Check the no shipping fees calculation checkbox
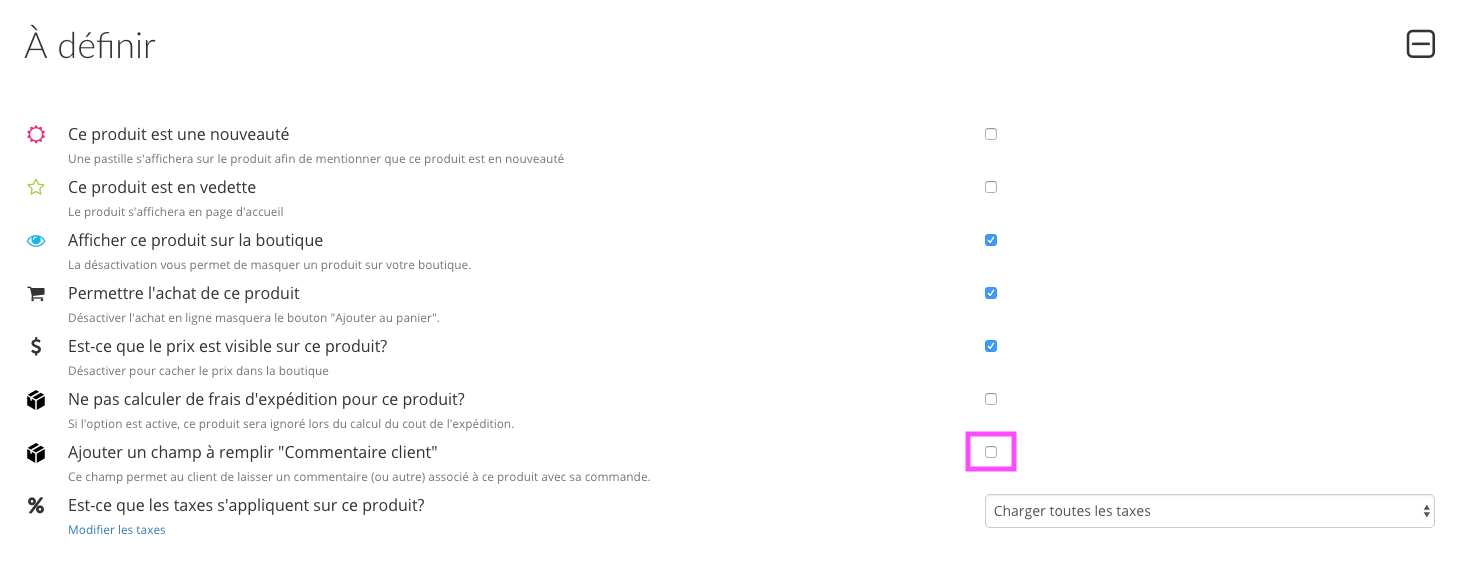The width and height of the screenshot is (1469, 573). pos(991,399)
